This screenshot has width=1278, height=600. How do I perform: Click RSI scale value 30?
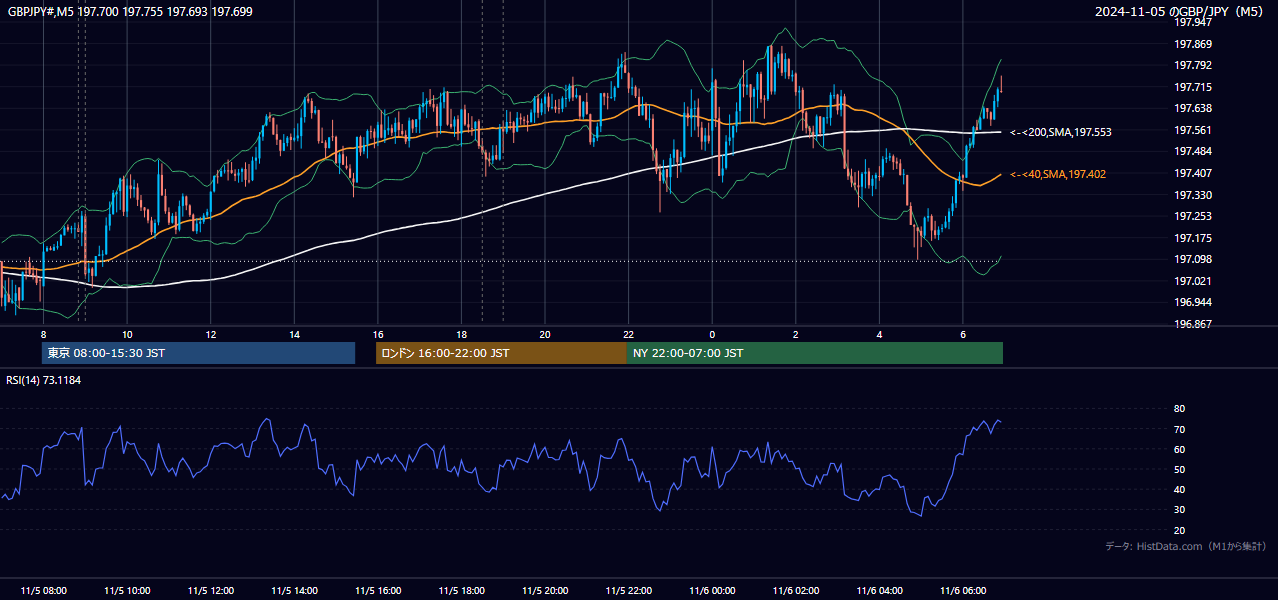coord(1180,509)
